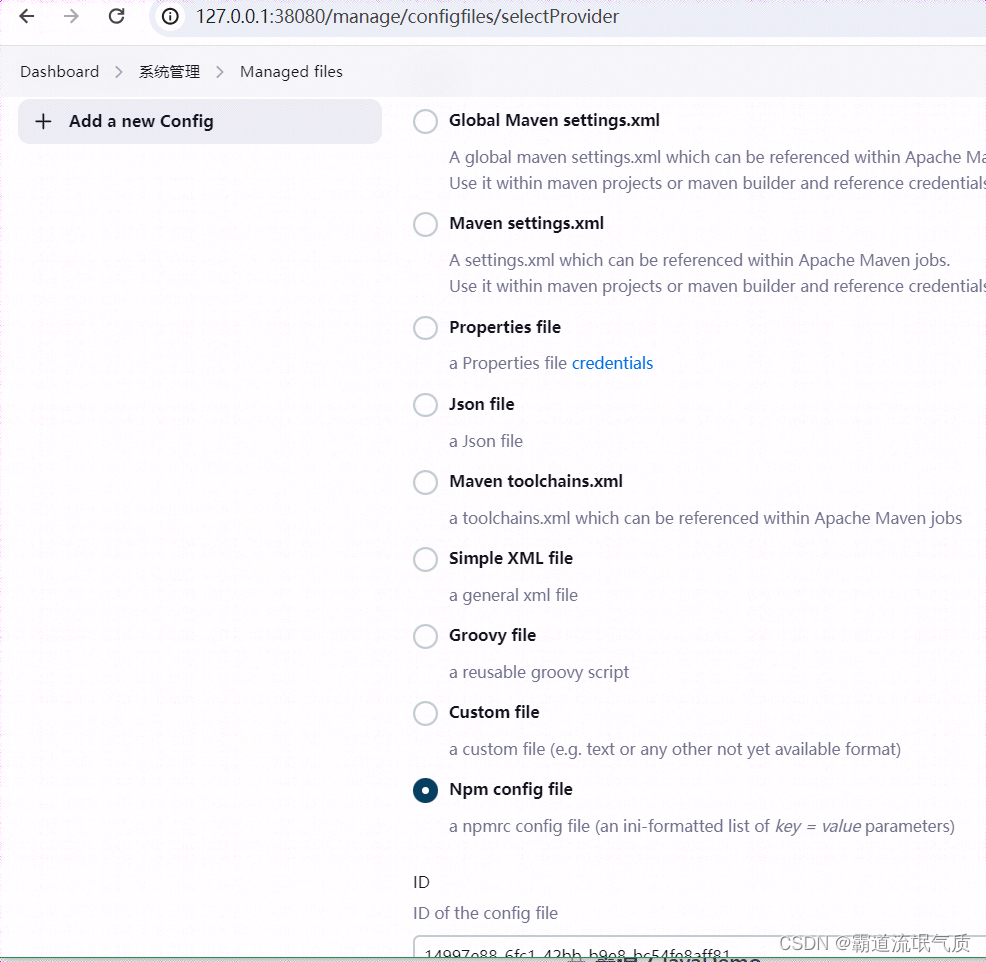The height and width of the screenshot is (962, 986).
Task: Open the credentials link
Action: 612,363
